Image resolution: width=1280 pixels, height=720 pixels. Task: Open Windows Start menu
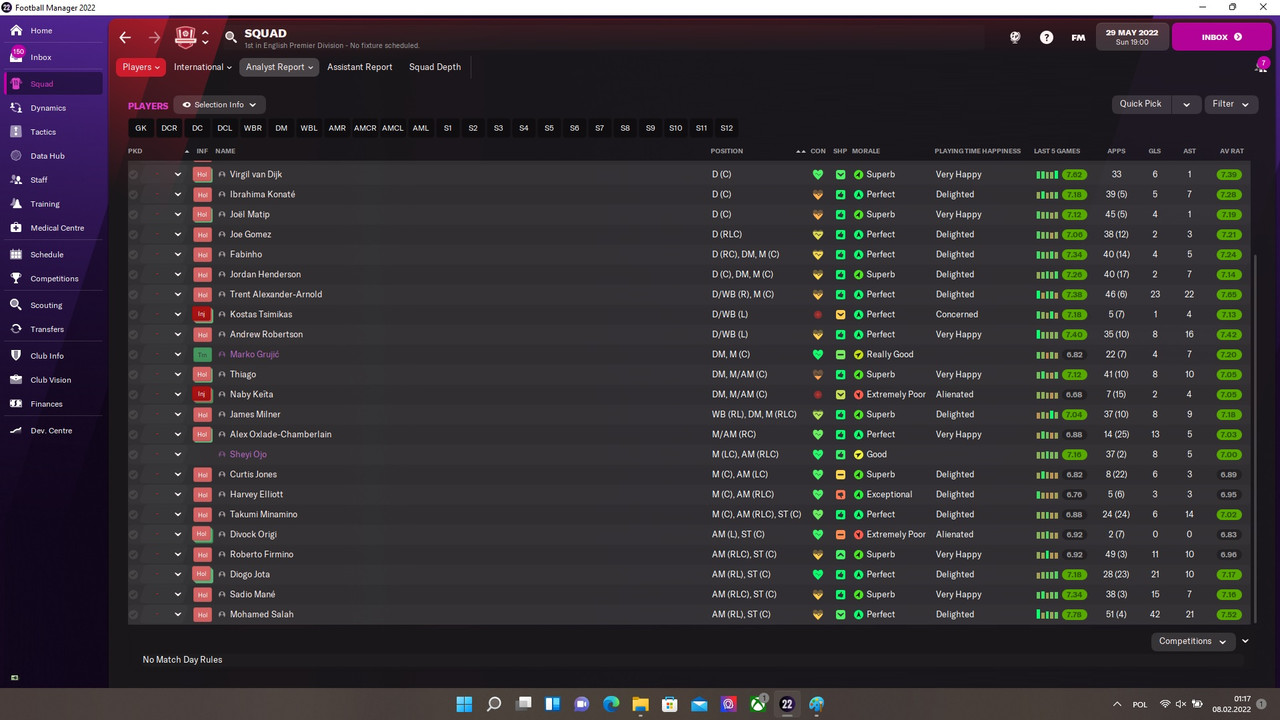465,704
